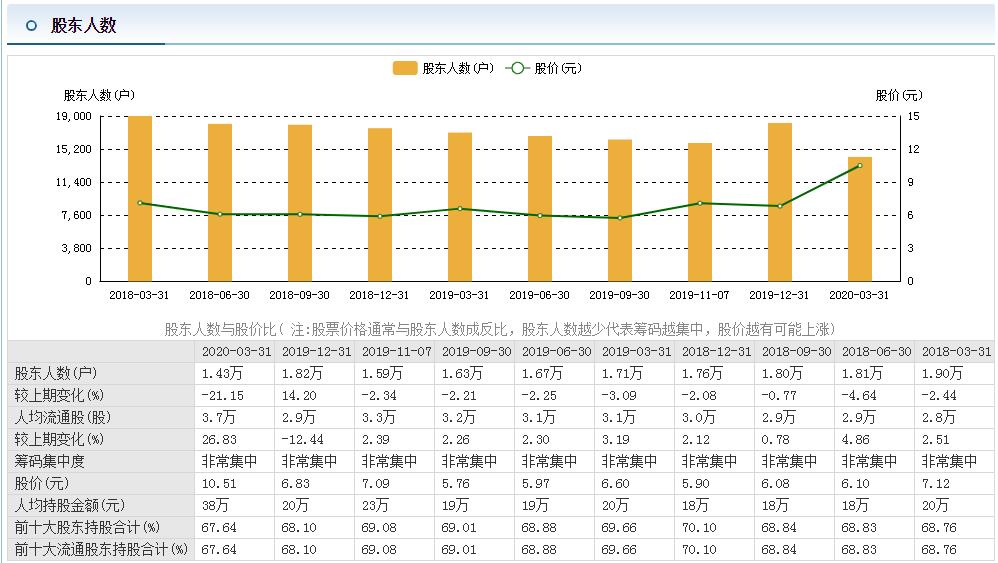
Task: Select the 2019-12-31 orange bar
Action: tap(780, 202)
